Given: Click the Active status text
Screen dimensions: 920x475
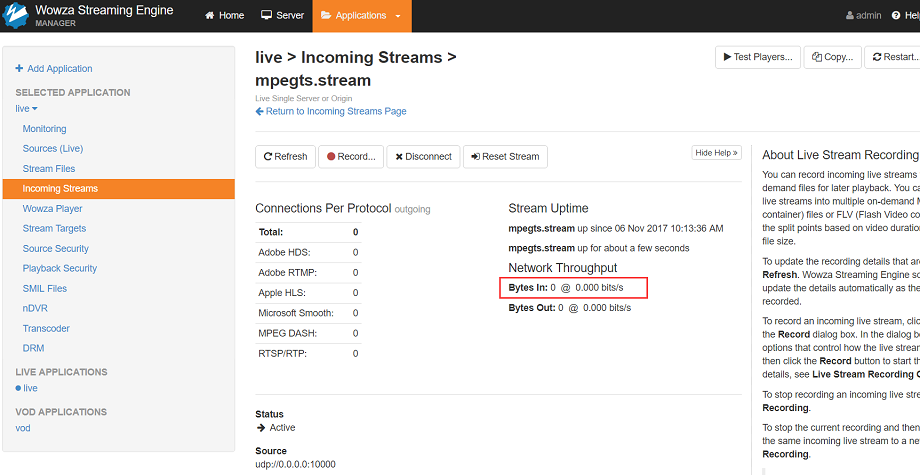Looking at the screenshot, I should coord(282,428).
